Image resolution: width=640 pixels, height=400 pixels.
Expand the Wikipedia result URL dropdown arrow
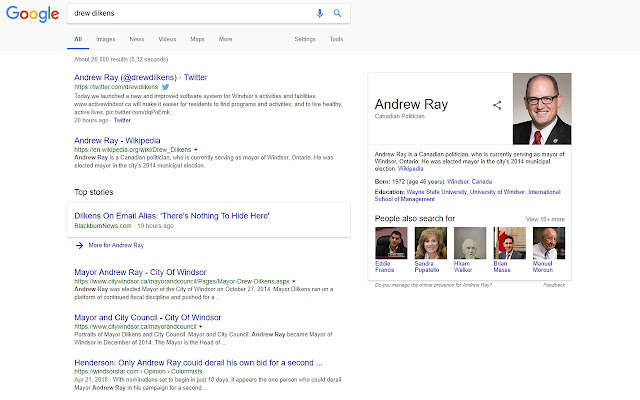click(196, 150)
